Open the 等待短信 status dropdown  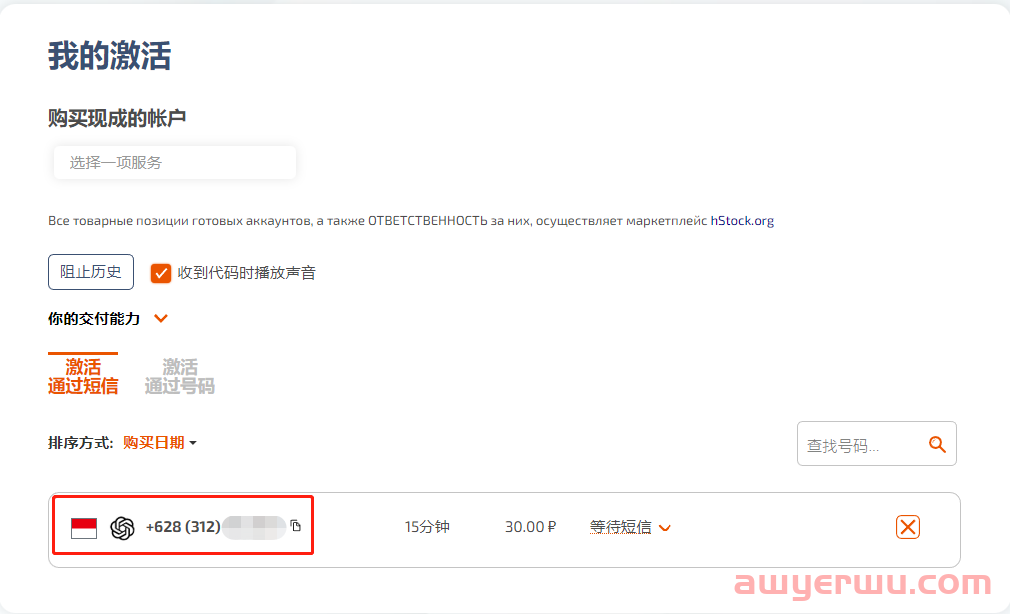click(x=630, y=527)
